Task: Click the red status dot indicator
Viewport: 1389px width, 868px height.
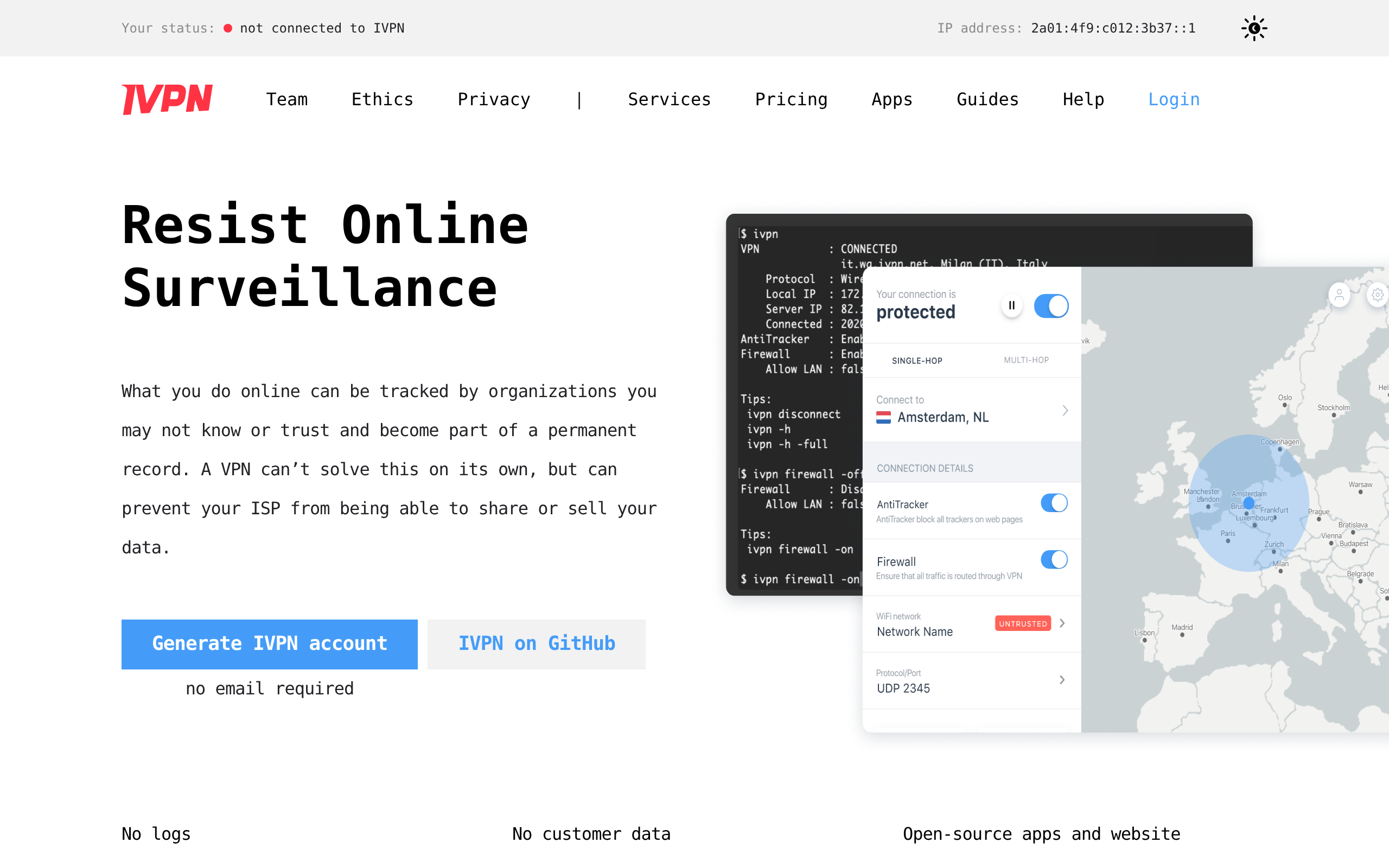Action: [x=228, y=28]
